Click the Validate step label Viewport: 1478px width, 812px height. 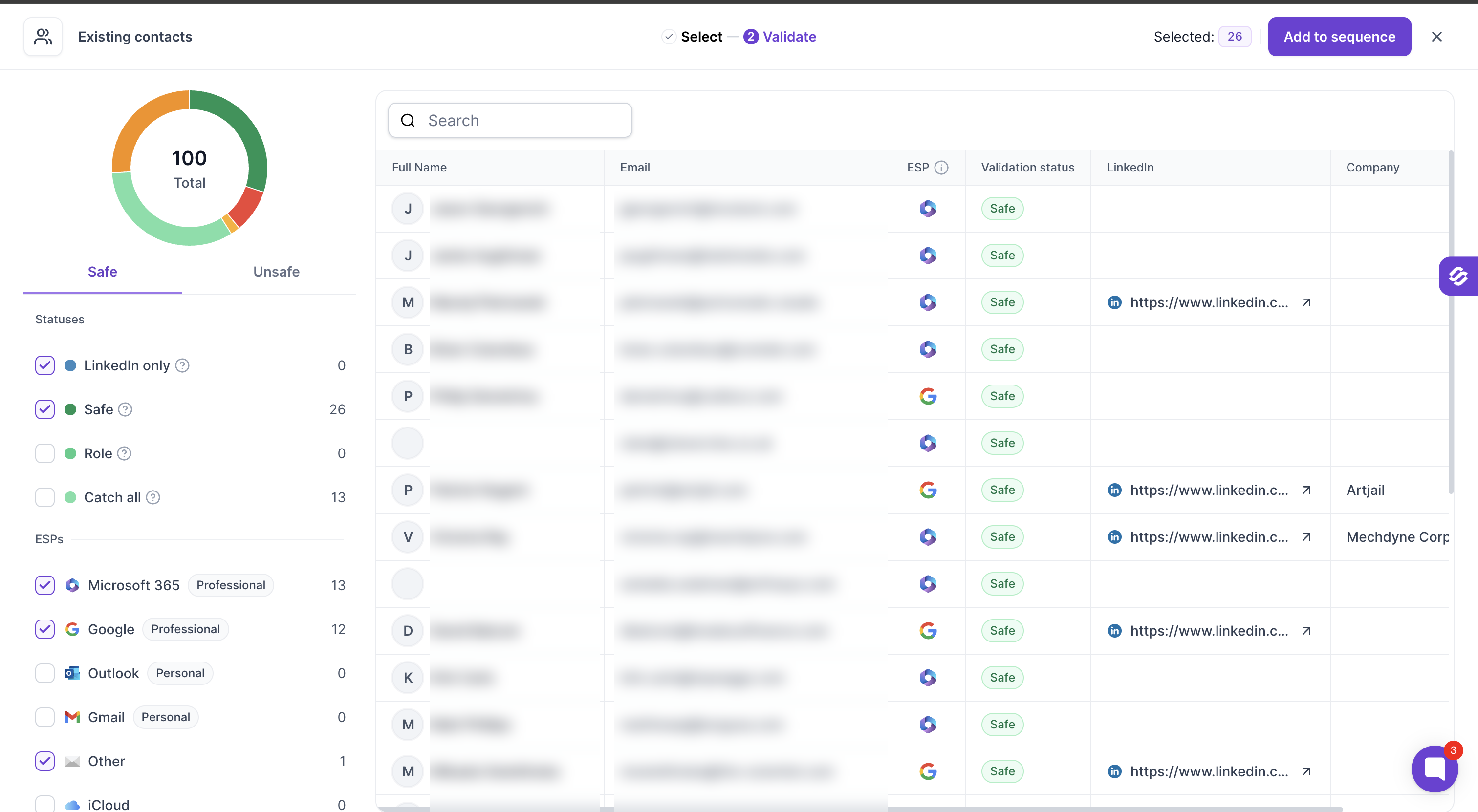[789, 37]
